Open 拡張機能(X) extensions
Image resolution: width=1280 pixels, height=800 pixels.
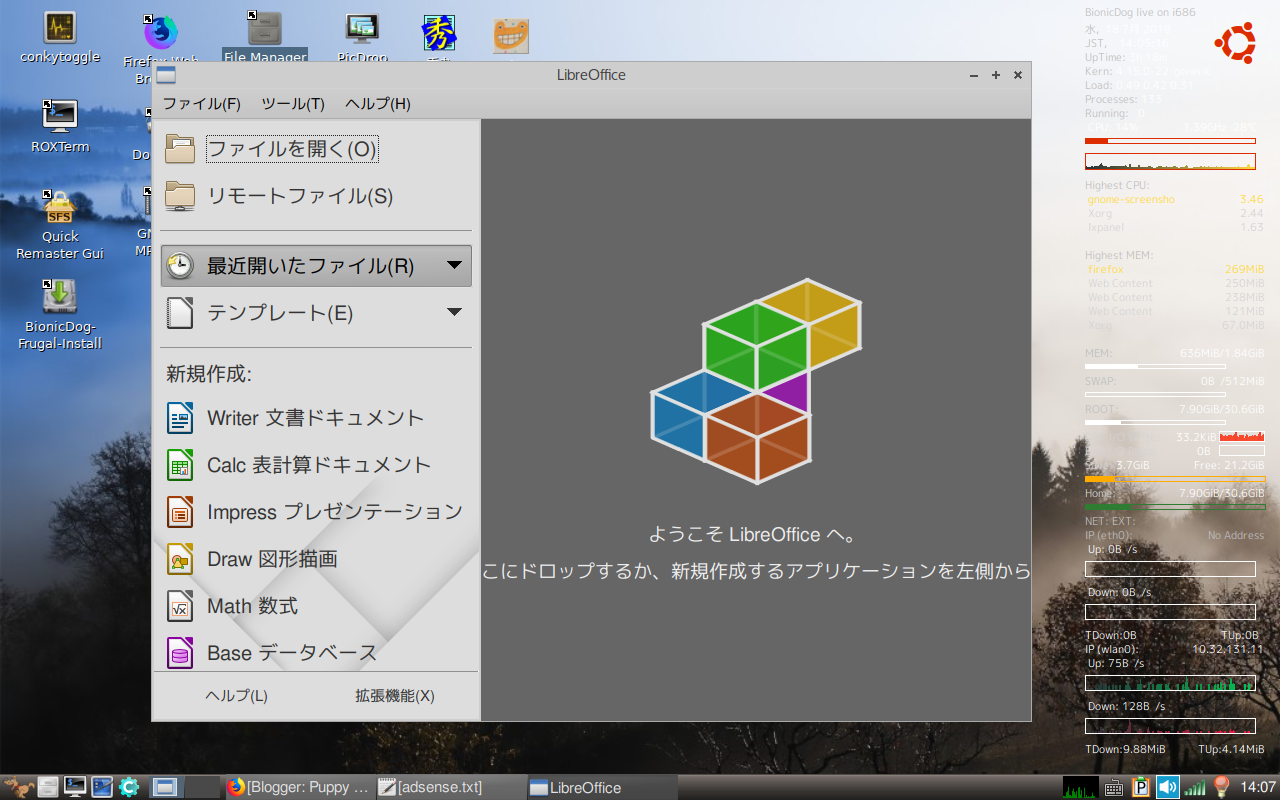pos(395,696)
